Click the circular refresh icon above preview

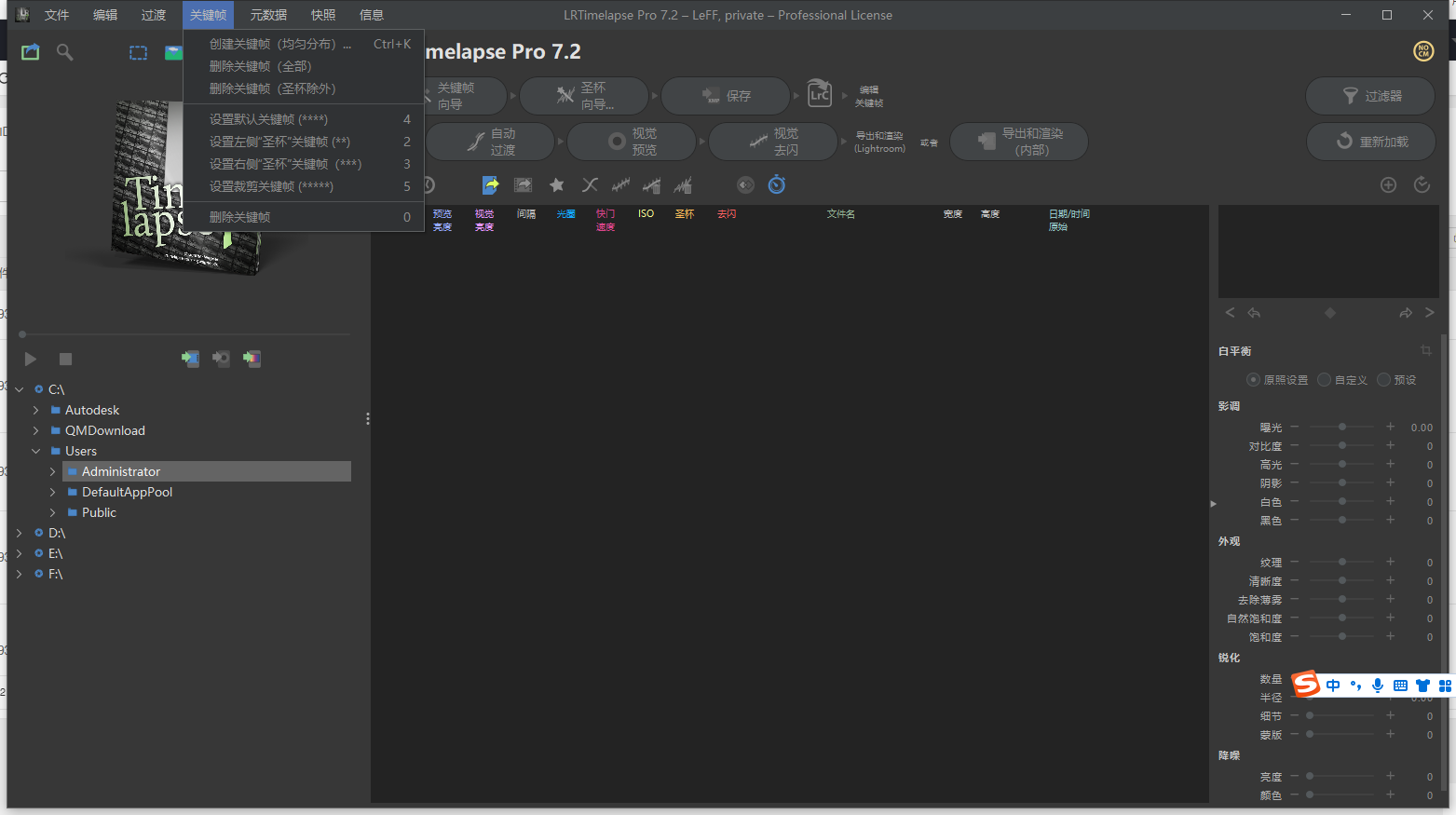[1422, 184]
